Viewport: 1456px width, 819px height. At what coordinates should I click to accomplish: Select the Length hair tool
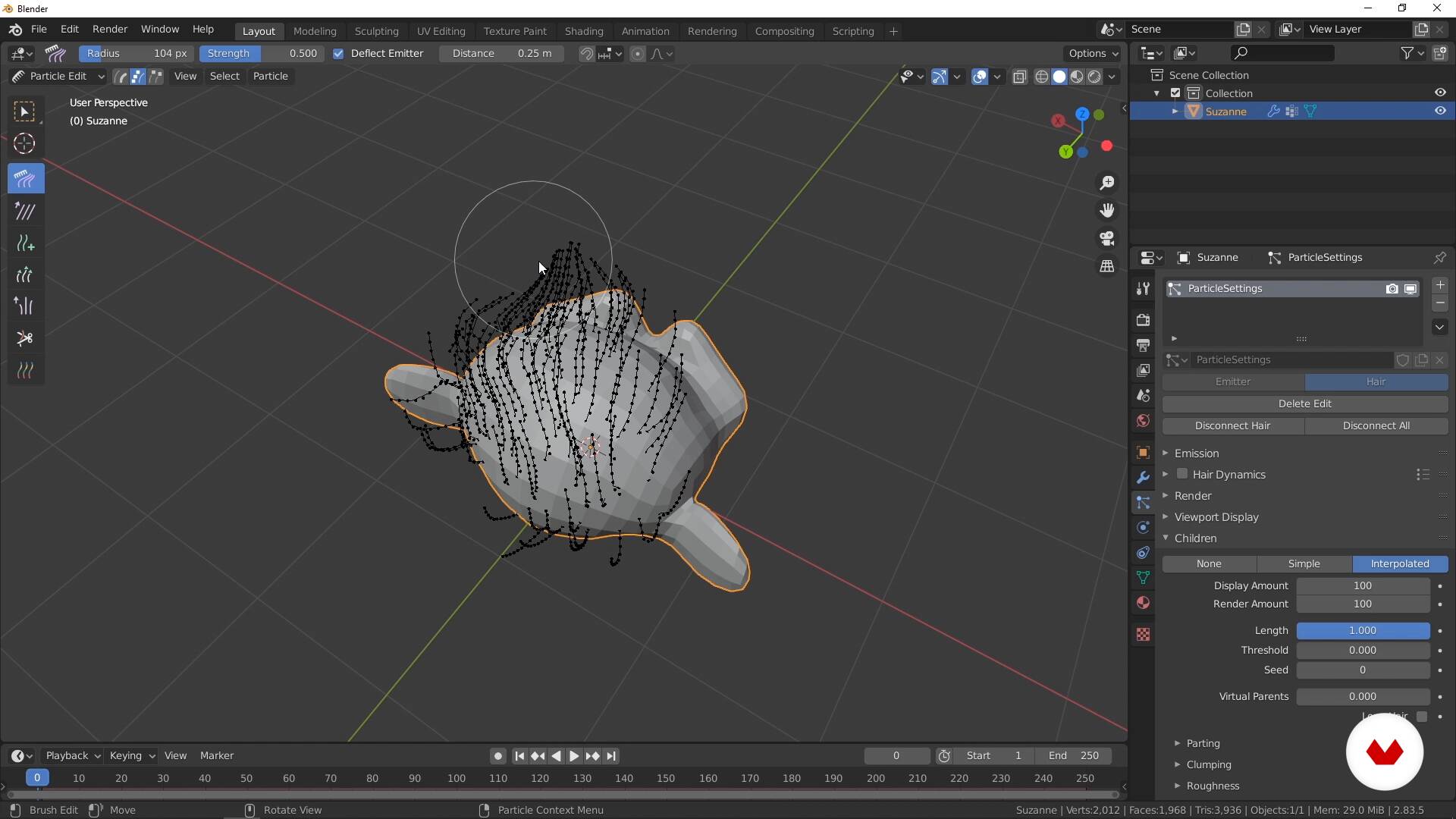point(26,275)
